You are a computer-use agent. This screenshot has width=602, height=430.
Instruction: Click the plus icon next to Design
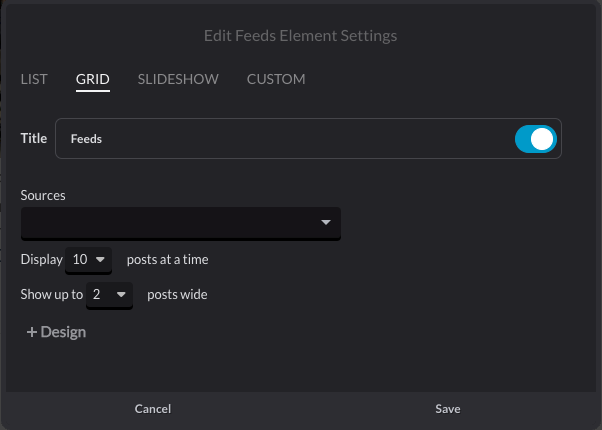pos(31,332)
